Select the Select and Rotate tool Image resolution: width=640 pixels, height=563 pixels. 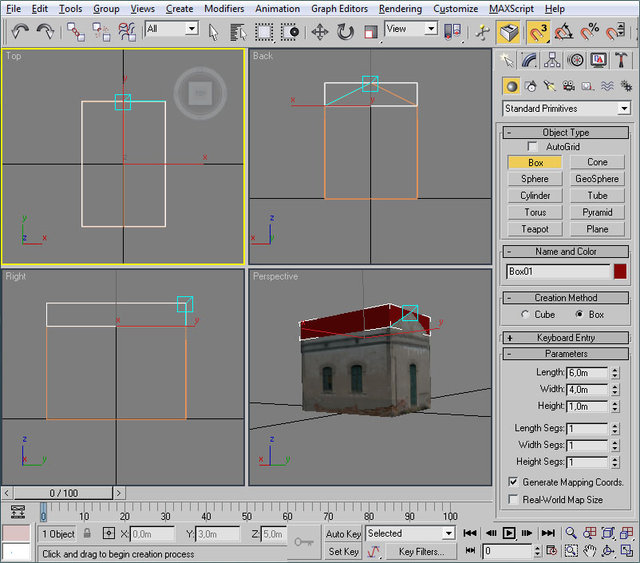[346, 31]
